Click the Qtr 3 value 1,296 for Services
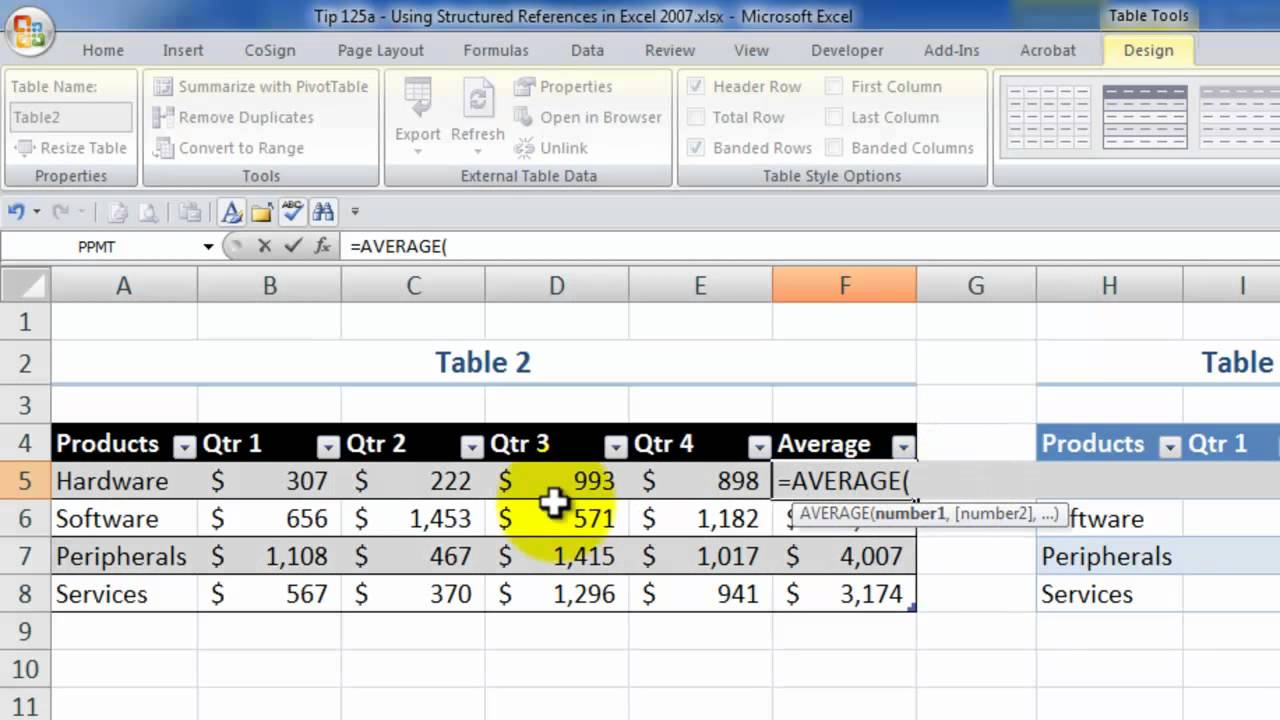The image size is (1280, 720). click(x=557, y=594)
